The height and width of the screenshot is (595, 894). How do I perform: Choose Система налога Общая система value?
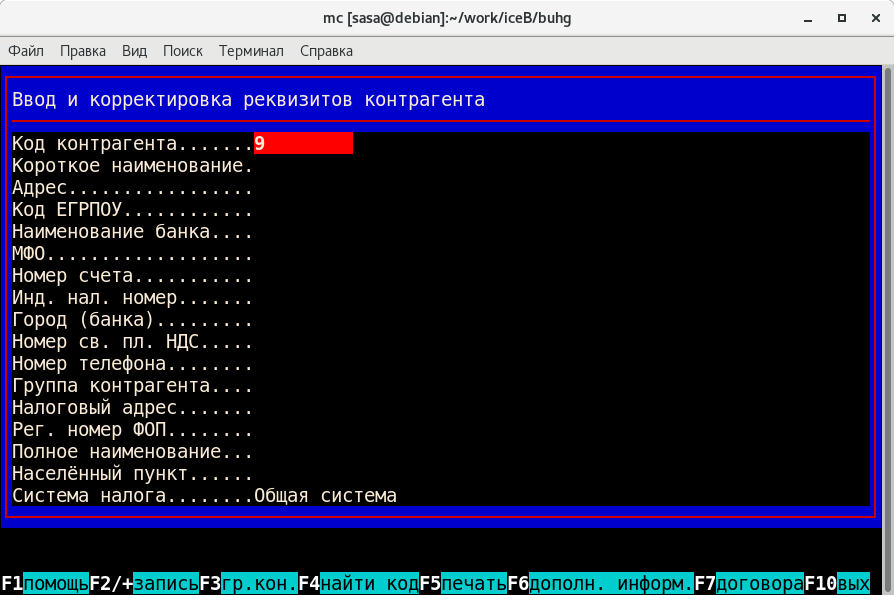coord(325,496)
